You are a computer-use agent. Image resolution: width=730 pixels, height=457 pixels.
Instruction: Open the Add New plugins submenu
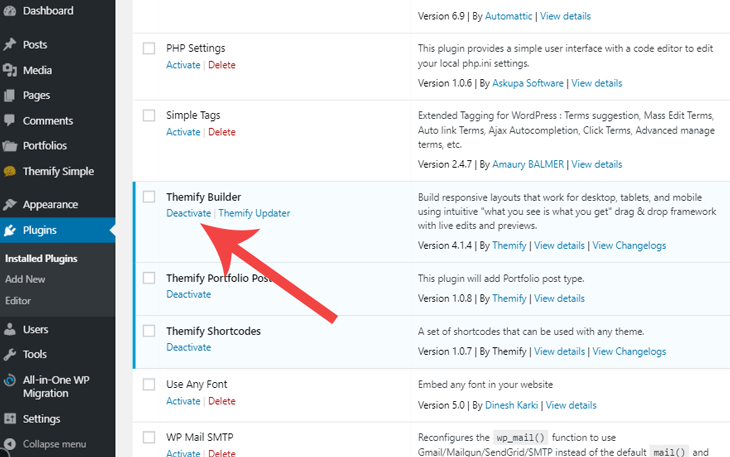pos(25,279)
